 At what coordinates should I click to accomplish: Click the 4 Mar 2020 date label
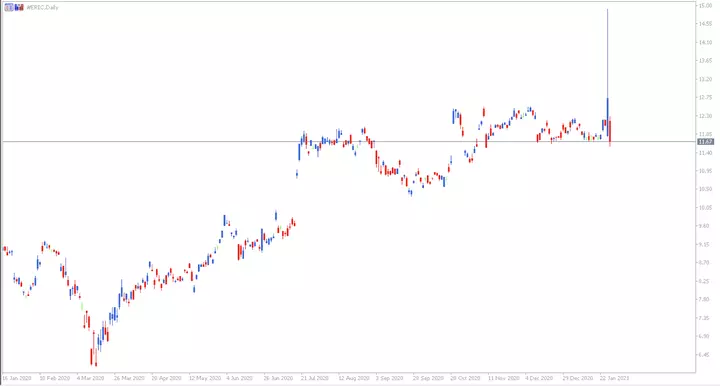tap(90, 378)
